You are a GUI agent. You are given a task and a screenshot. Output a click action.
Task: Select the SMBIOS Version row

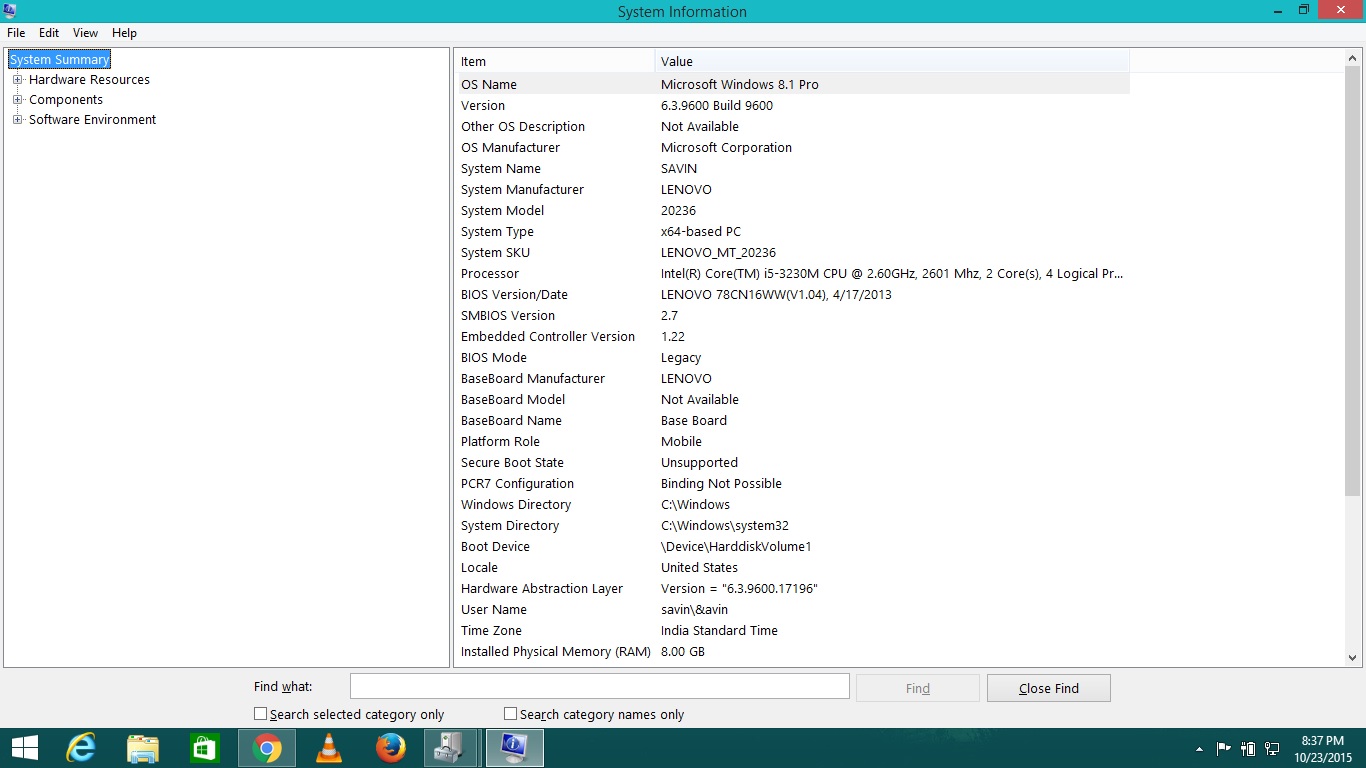tap(794, 315)
